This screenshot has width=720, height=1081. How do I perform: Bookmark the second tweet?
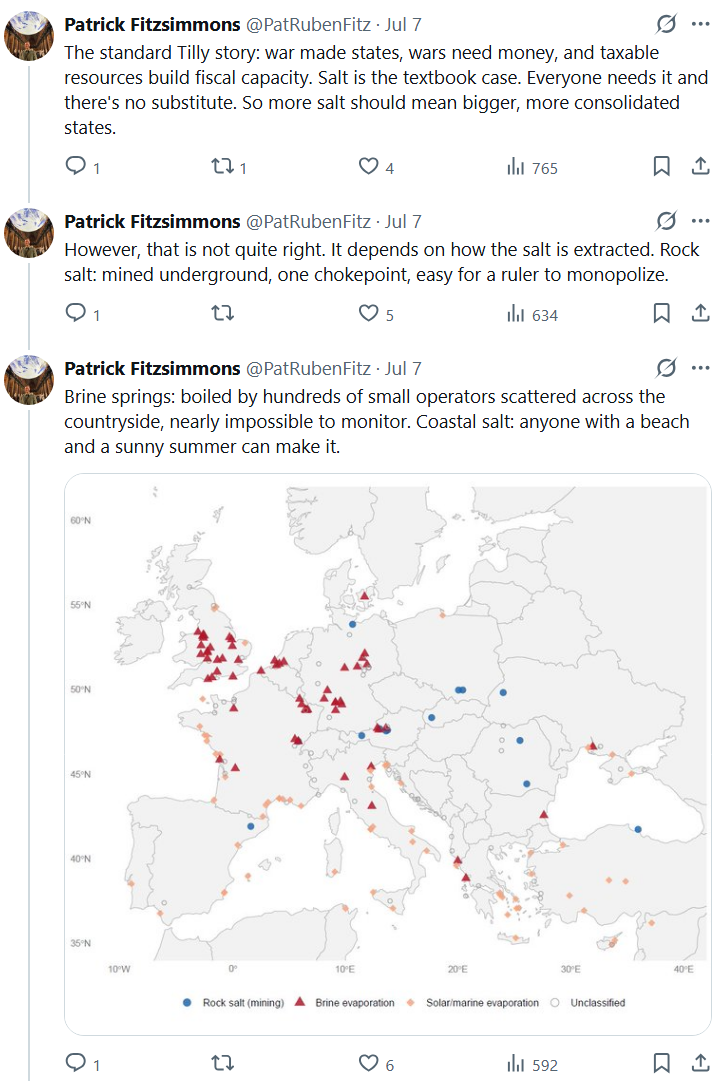661,313
